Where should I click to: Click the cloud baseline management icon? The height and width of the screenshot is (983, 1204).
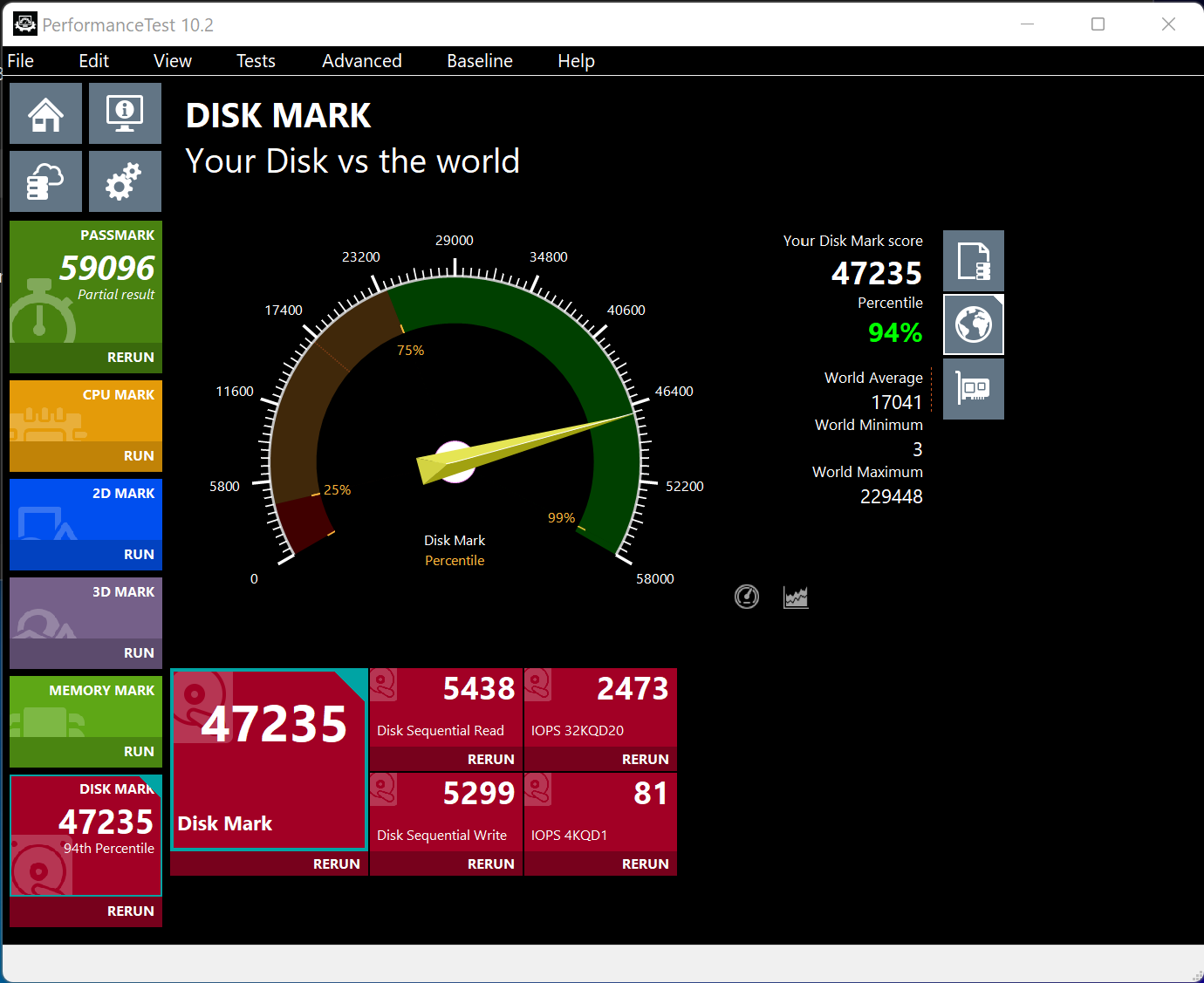click(x=46, y=181)
